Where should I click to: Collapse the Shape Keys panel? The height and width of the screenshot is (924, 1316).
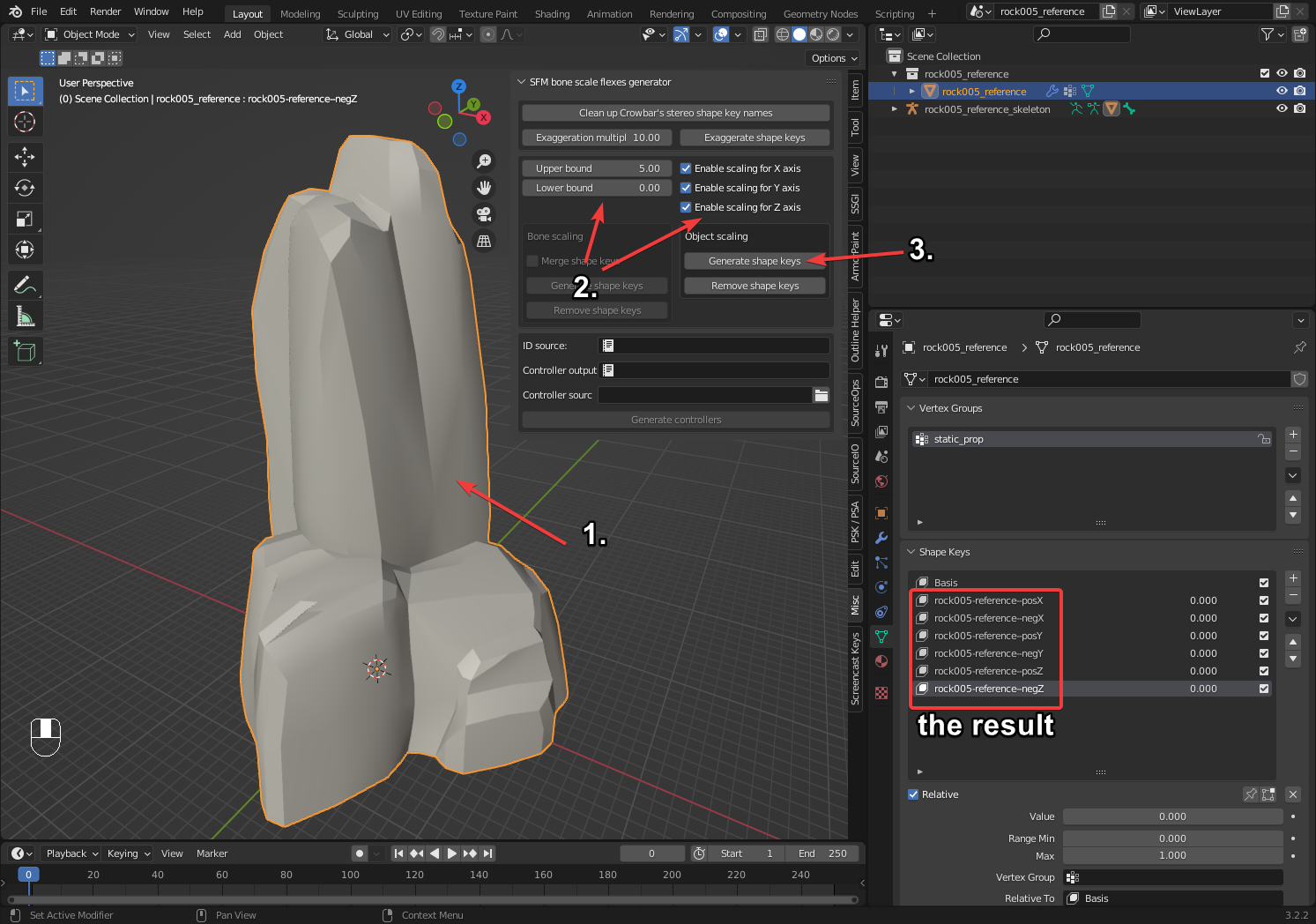(x=911, y=552)
